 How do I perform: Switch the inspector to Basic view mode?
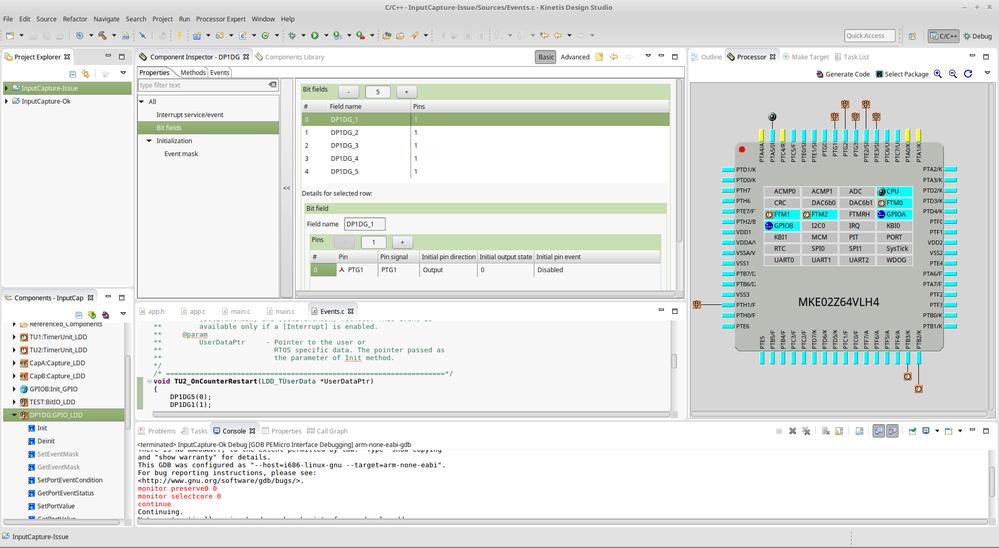click(545, 57)
